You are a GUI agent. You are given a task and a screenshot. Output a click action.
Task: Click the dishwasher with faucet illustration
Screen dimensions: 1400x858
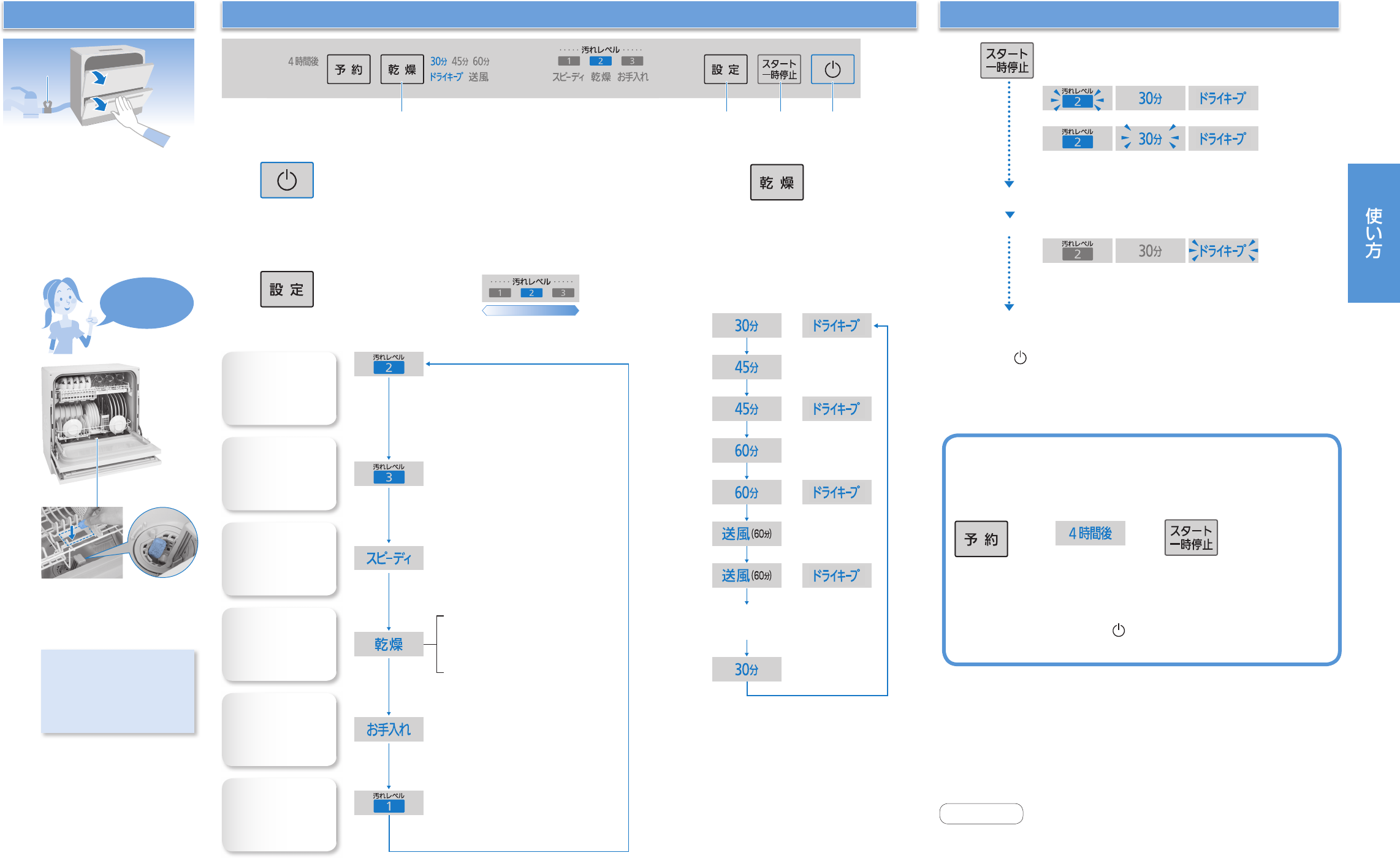pos(99,92)
